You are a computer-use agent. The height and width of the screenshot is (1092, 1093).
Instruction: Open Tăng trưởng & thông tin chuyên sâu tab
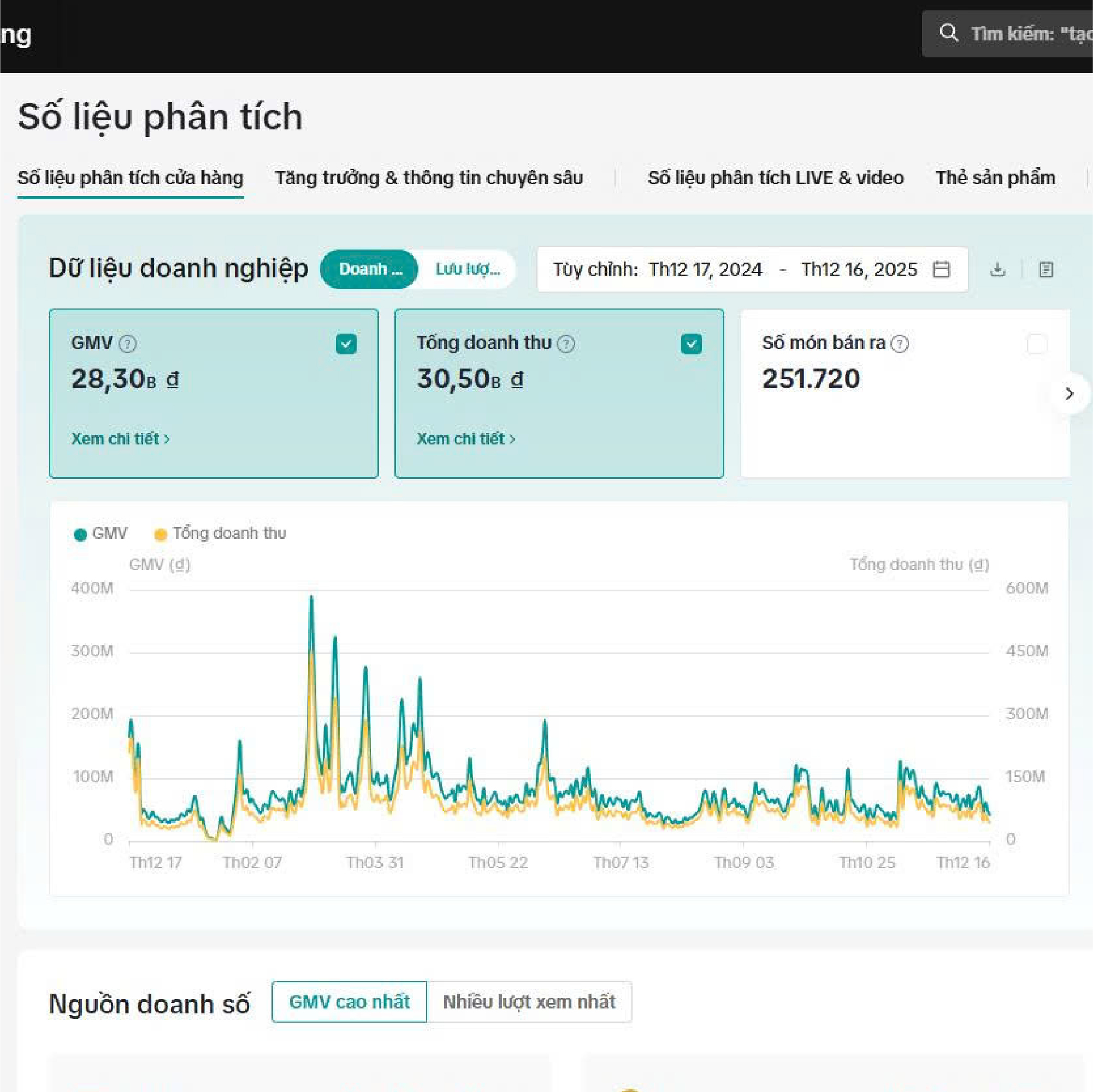pyautogui.click(x=429, y=177)
